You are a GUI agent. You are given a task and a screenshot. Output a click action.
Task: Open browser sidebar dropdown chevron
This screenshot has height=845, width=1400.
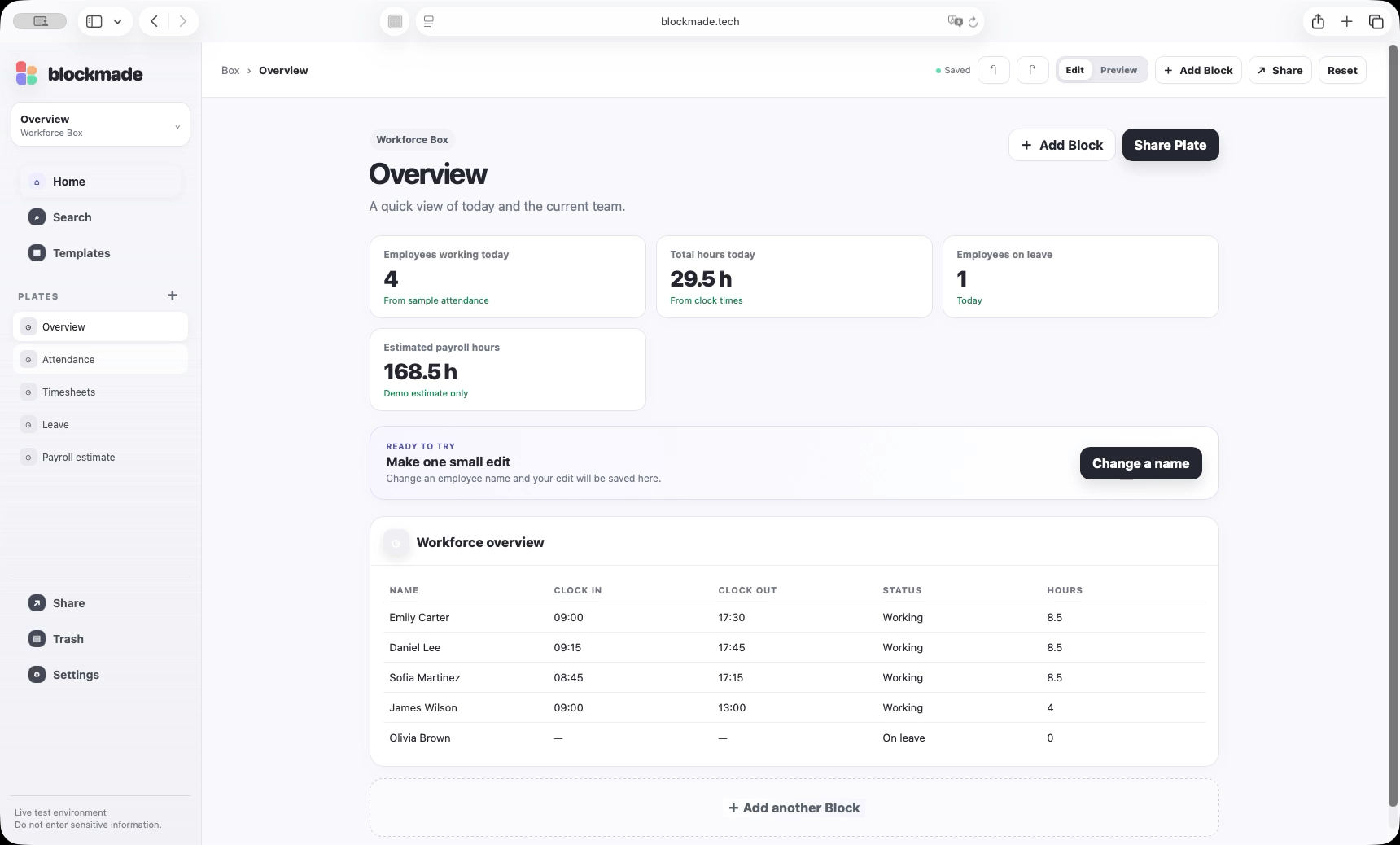[117, 22]
